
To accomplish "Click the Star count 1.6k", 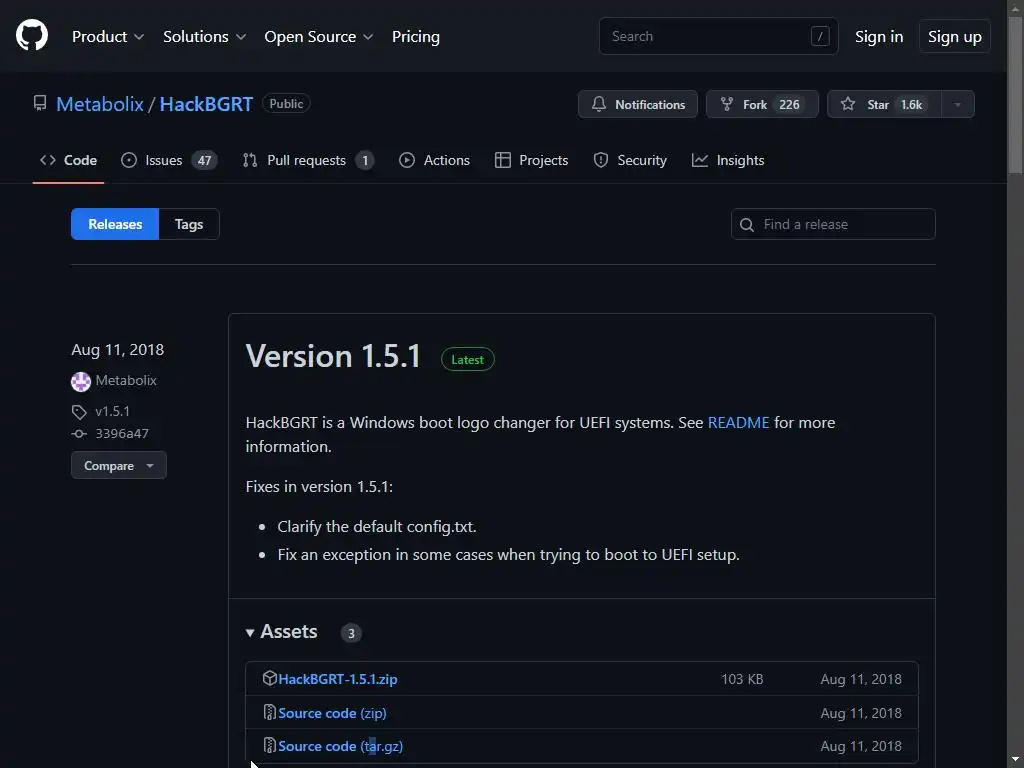I will coord(911,104).
